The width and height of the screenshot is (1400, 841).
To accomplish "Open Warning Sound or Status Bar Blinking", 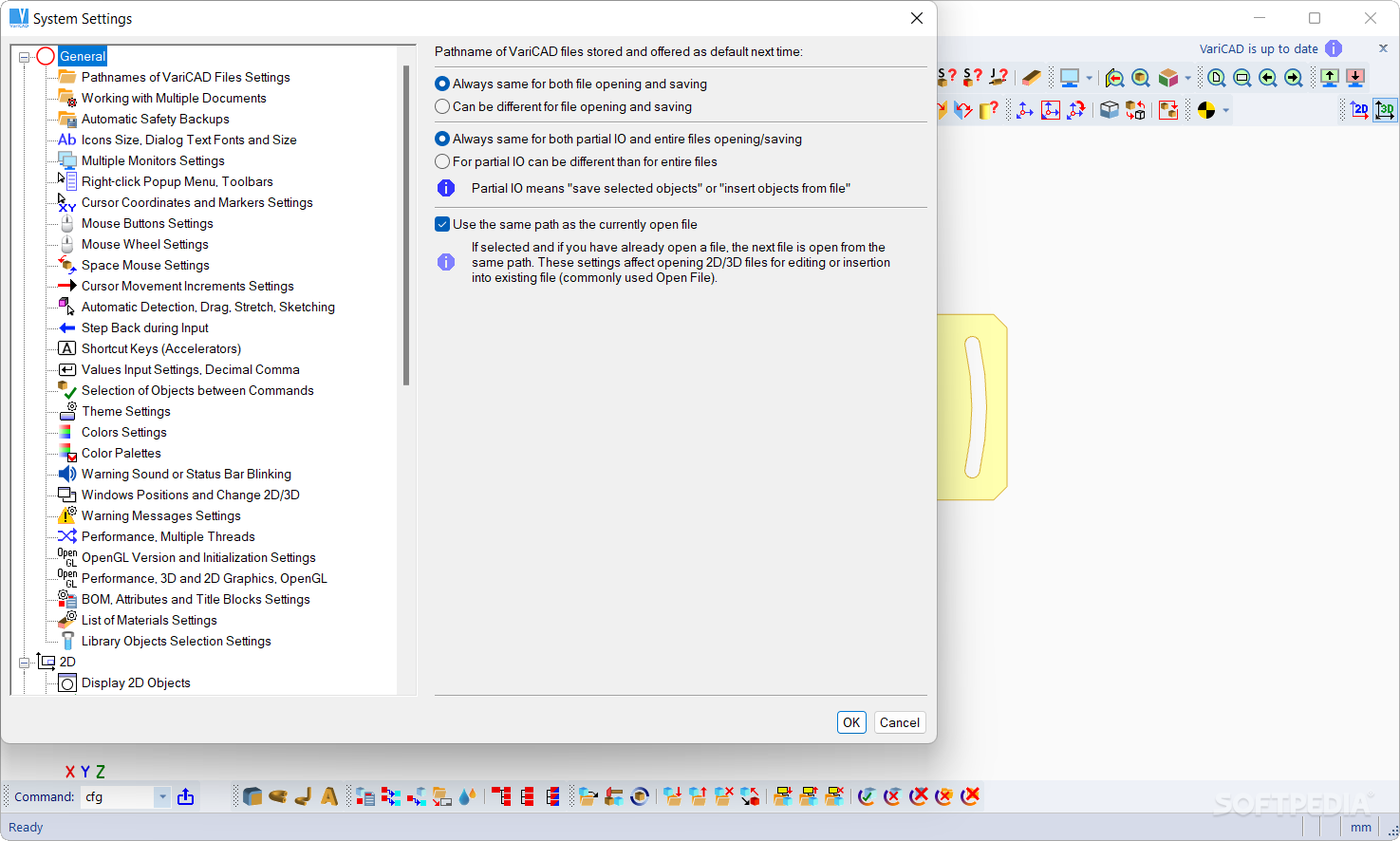I will [186, 474].
